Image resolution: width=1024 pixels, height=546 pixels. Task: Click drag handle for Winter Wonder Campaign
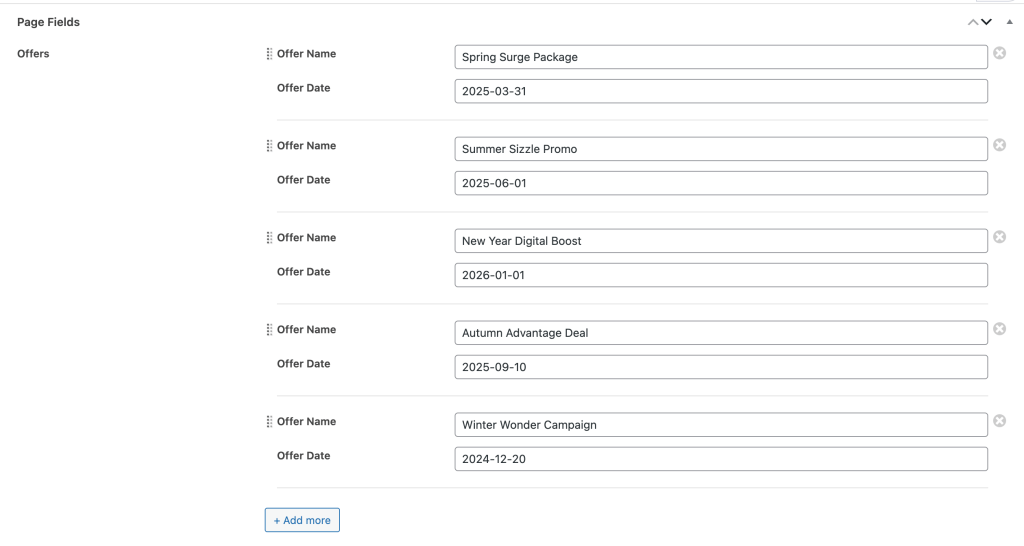point(269,422)
